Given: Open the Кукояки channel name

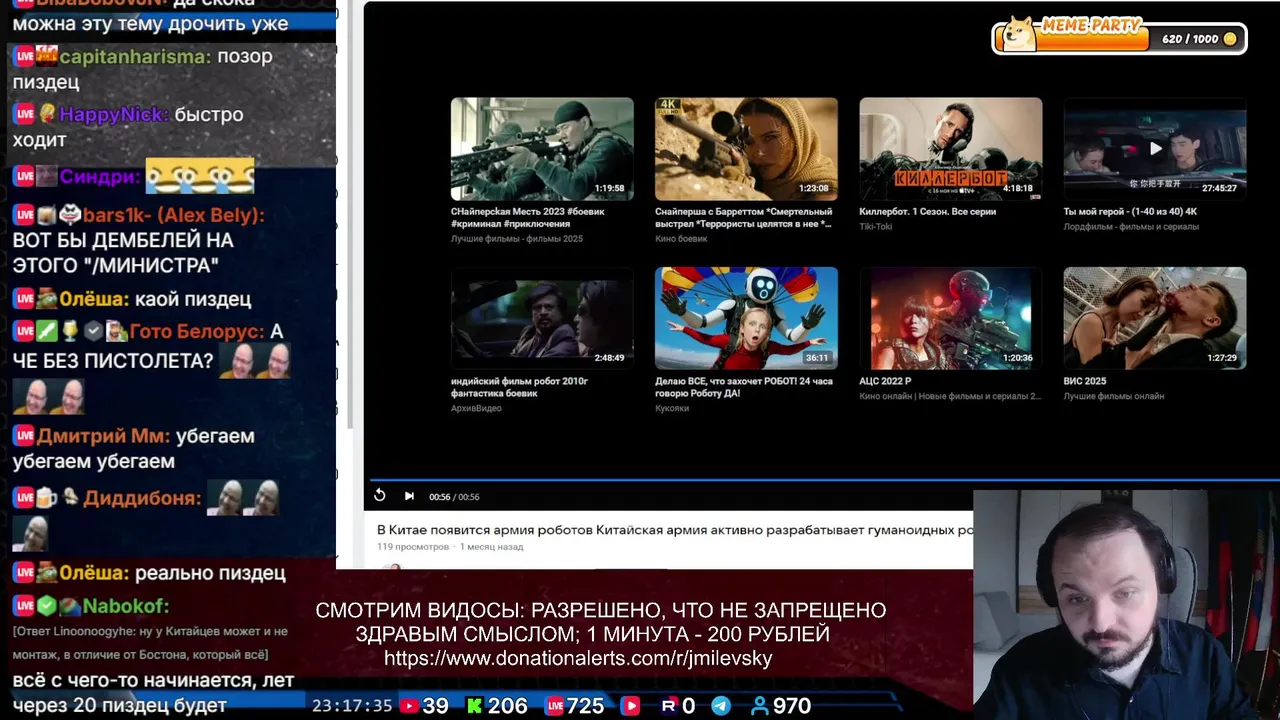Looking at the screenshot, I should click(672, 408).
